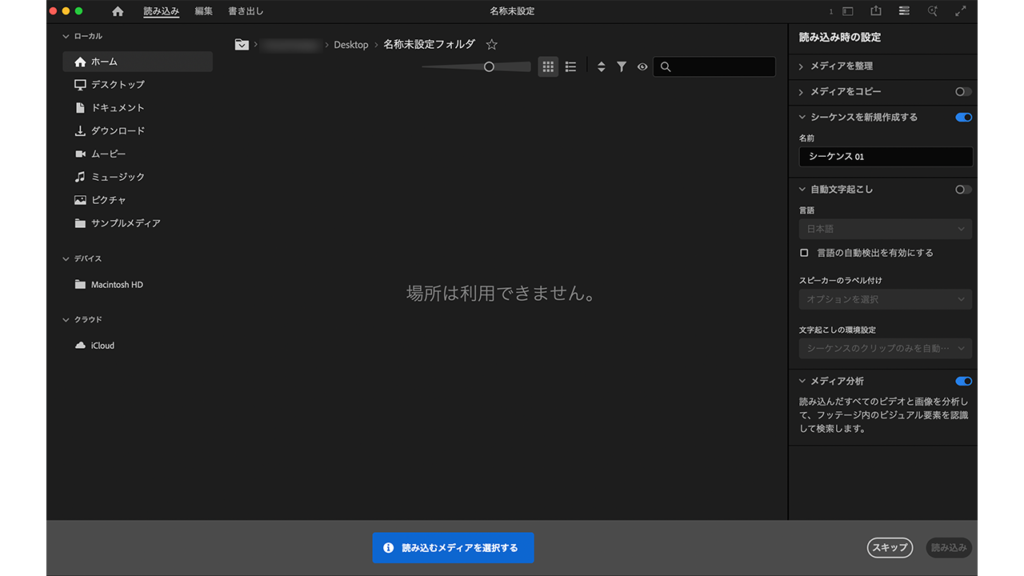Toggle fullscreen with the arrows icon
Viewport: 1024px width, 576px height.
point(961,11)
